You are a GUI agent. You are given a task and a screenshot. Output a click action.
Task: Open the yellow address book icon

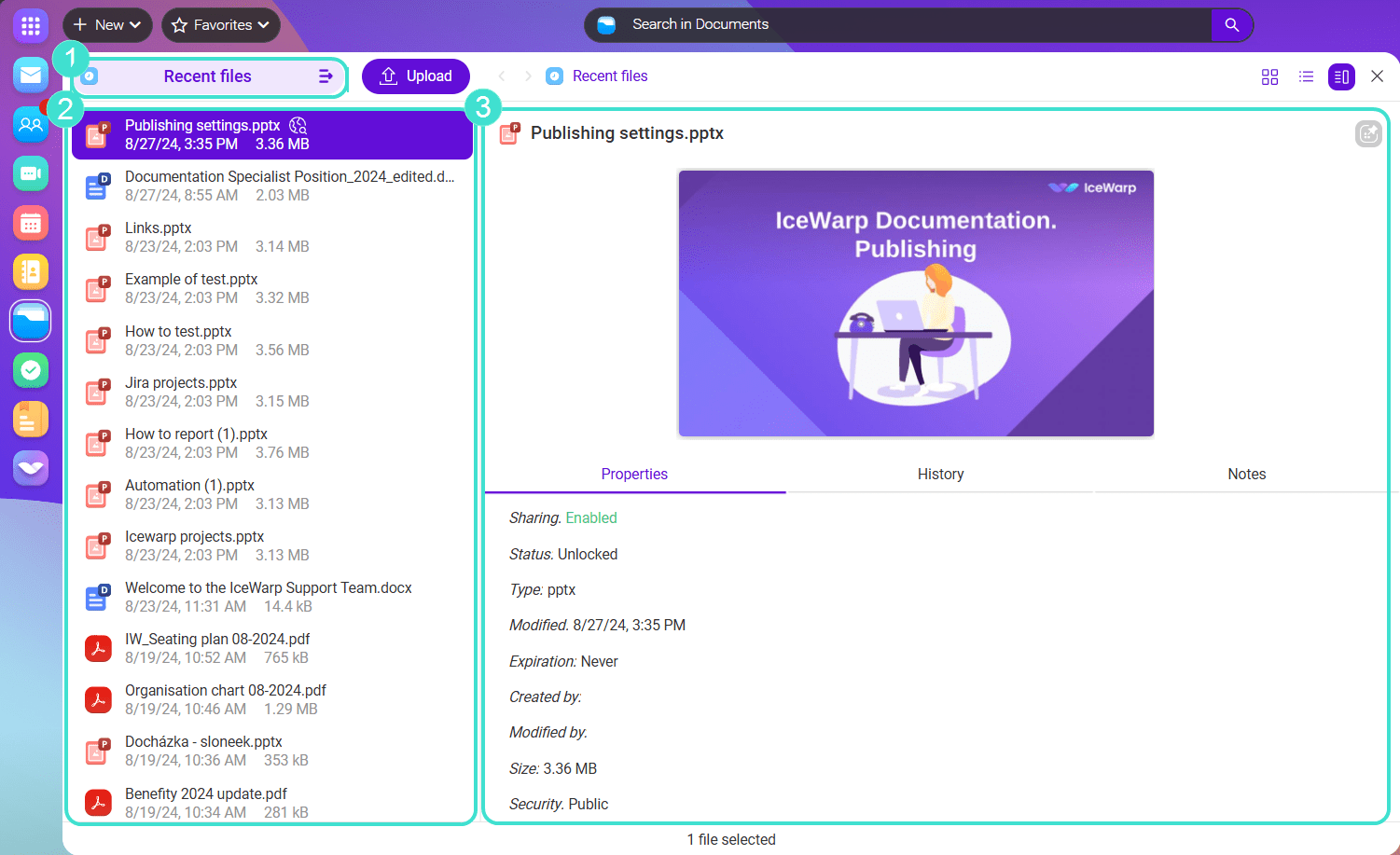click(x=31, y=272)
